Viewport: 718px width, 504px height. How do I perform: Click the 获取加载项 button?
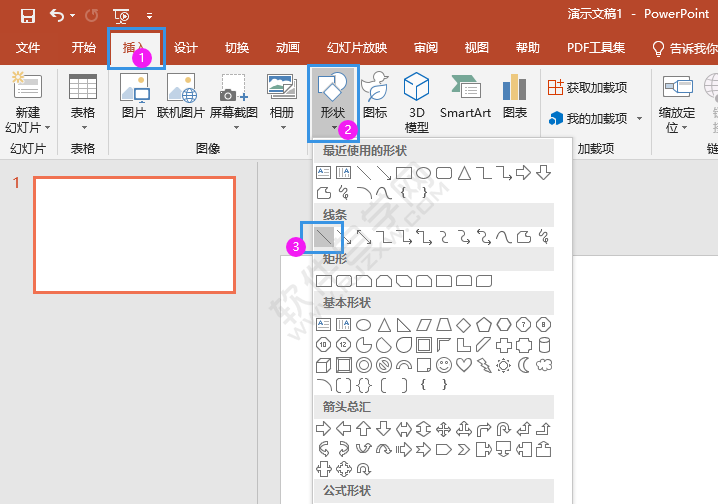tap(588, 88)
